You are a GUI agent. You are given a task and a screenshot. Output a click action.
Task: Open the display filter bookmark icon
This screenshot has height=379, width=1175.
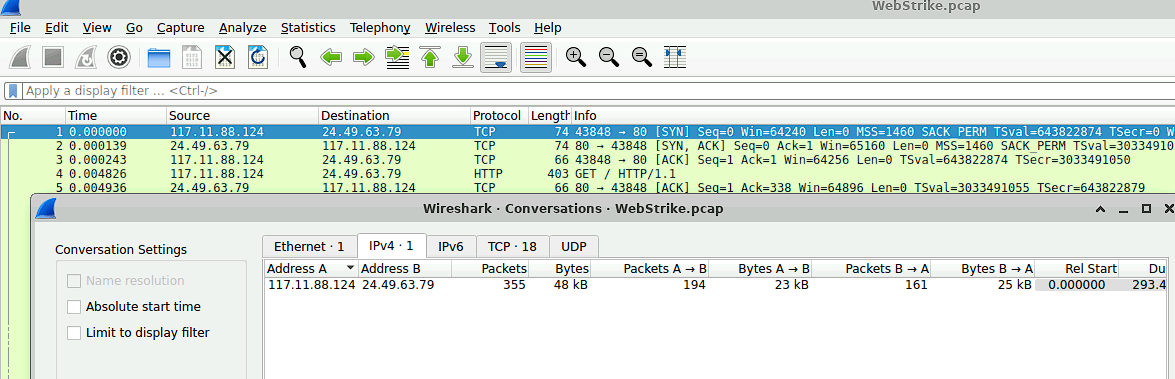13,91
